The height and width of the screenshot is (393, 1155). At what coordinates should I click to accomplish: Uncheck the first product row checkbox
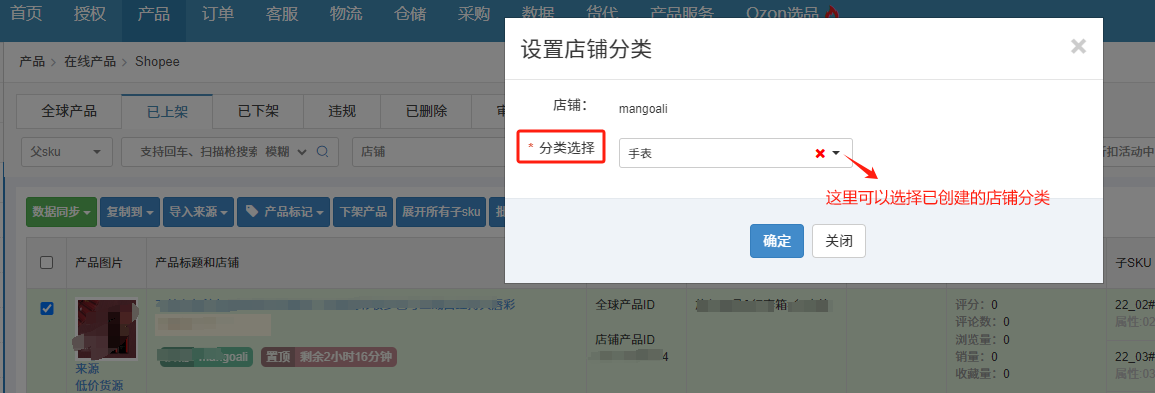(46, 308)
